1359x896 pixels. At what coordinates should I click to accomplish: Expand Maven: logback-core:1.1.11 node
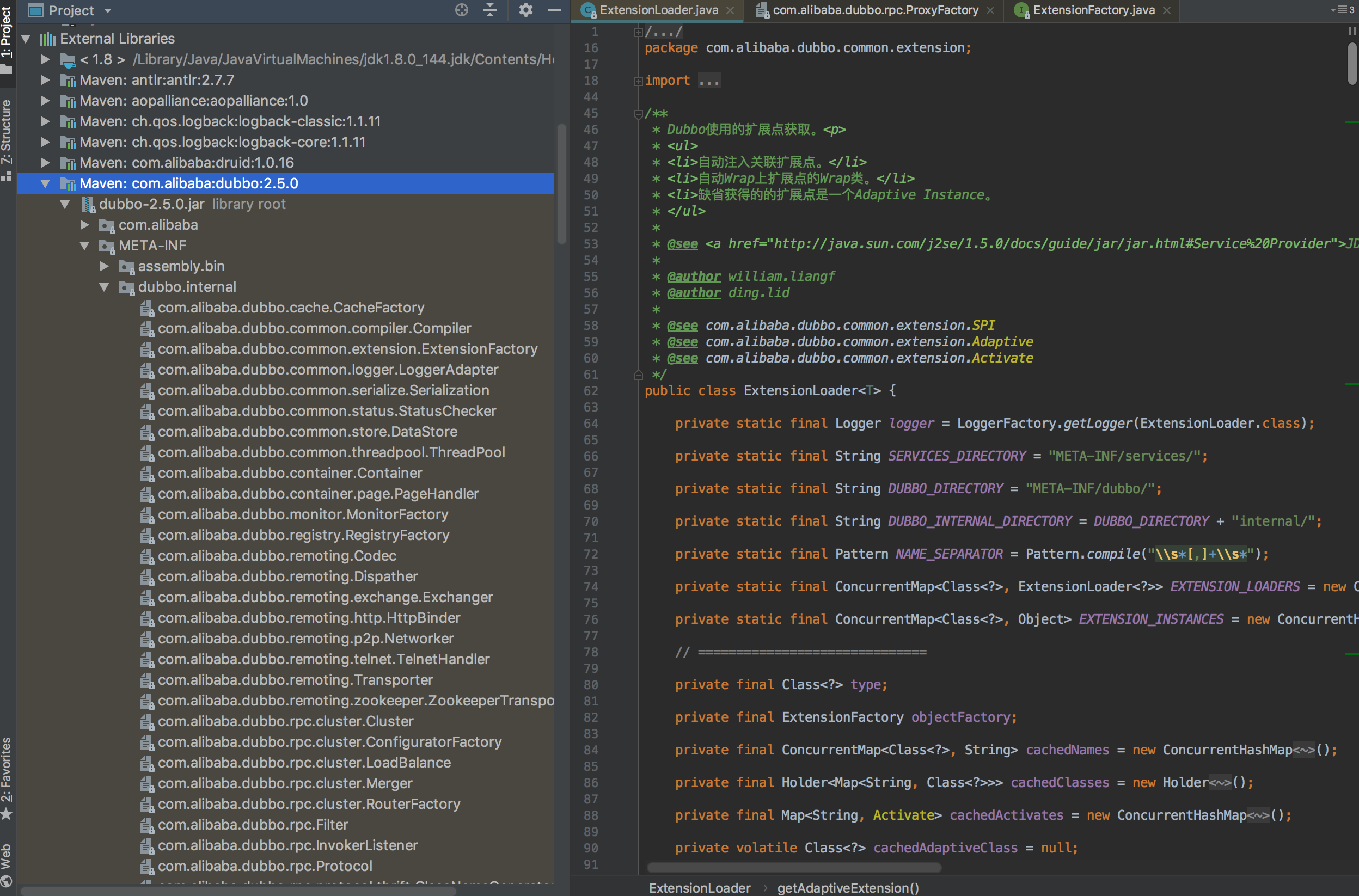[x=46, y=142]
